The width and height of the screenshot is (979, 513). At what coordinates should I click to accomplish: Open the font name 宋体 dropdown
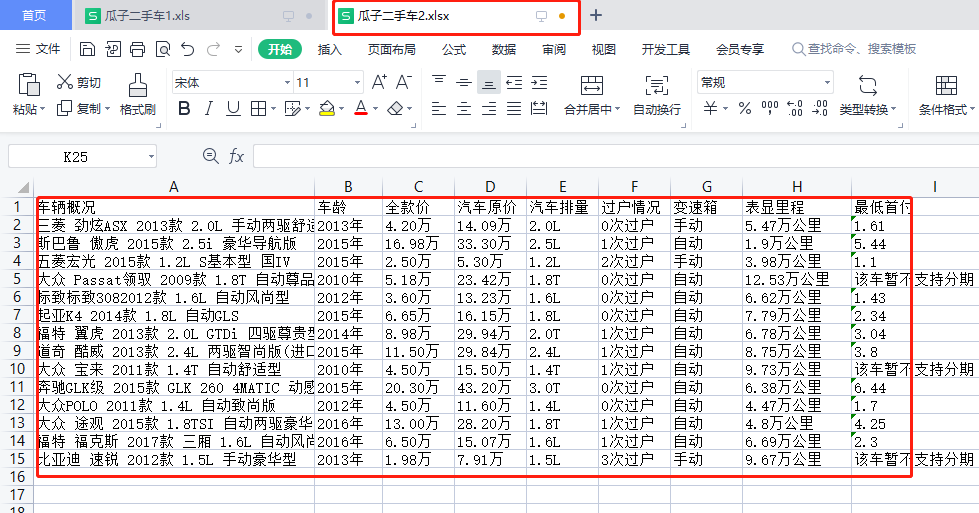(287, 82)
